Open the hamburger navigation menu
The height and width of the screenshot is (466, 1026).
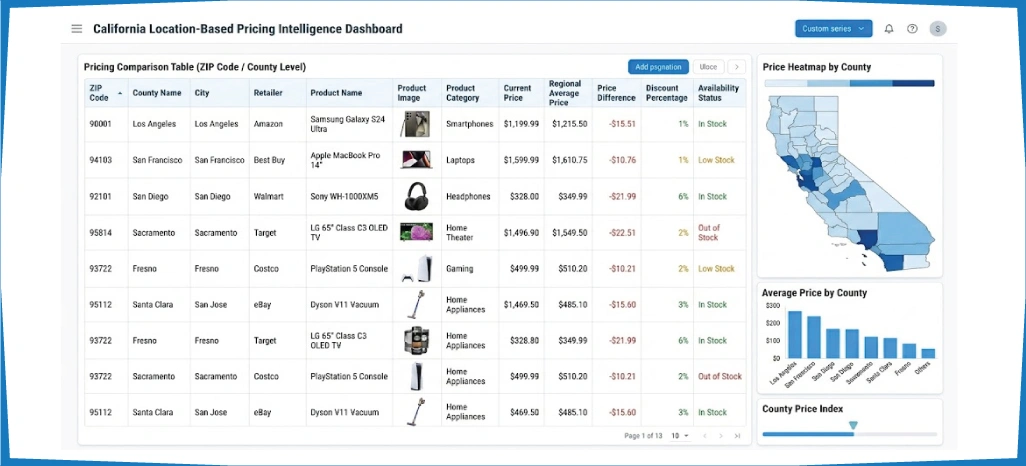pyautogui.click(x=77, y=29)
